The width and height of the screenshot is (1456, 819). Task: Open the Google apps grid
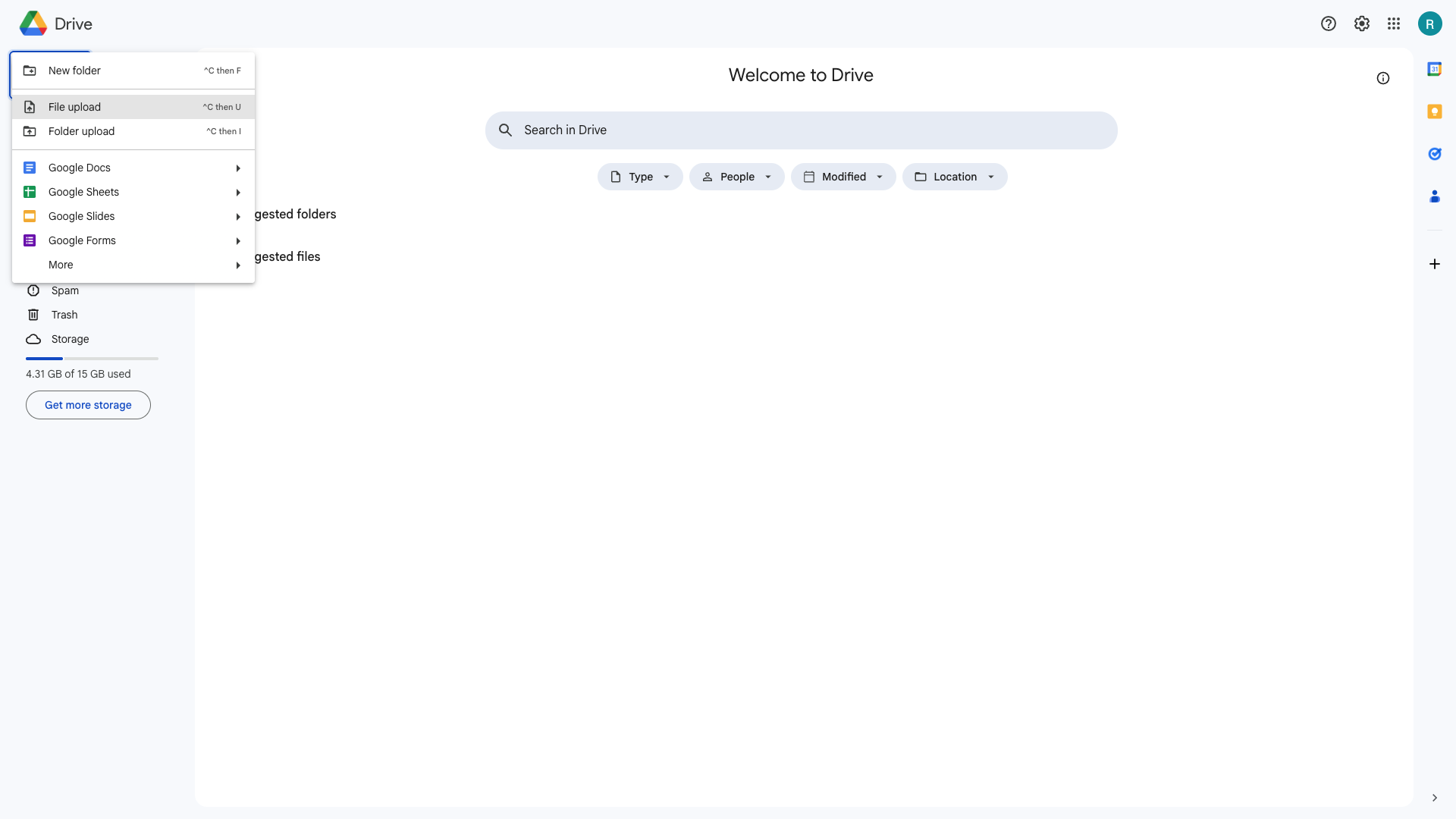pyautogui.click(x=1394, y=24)
